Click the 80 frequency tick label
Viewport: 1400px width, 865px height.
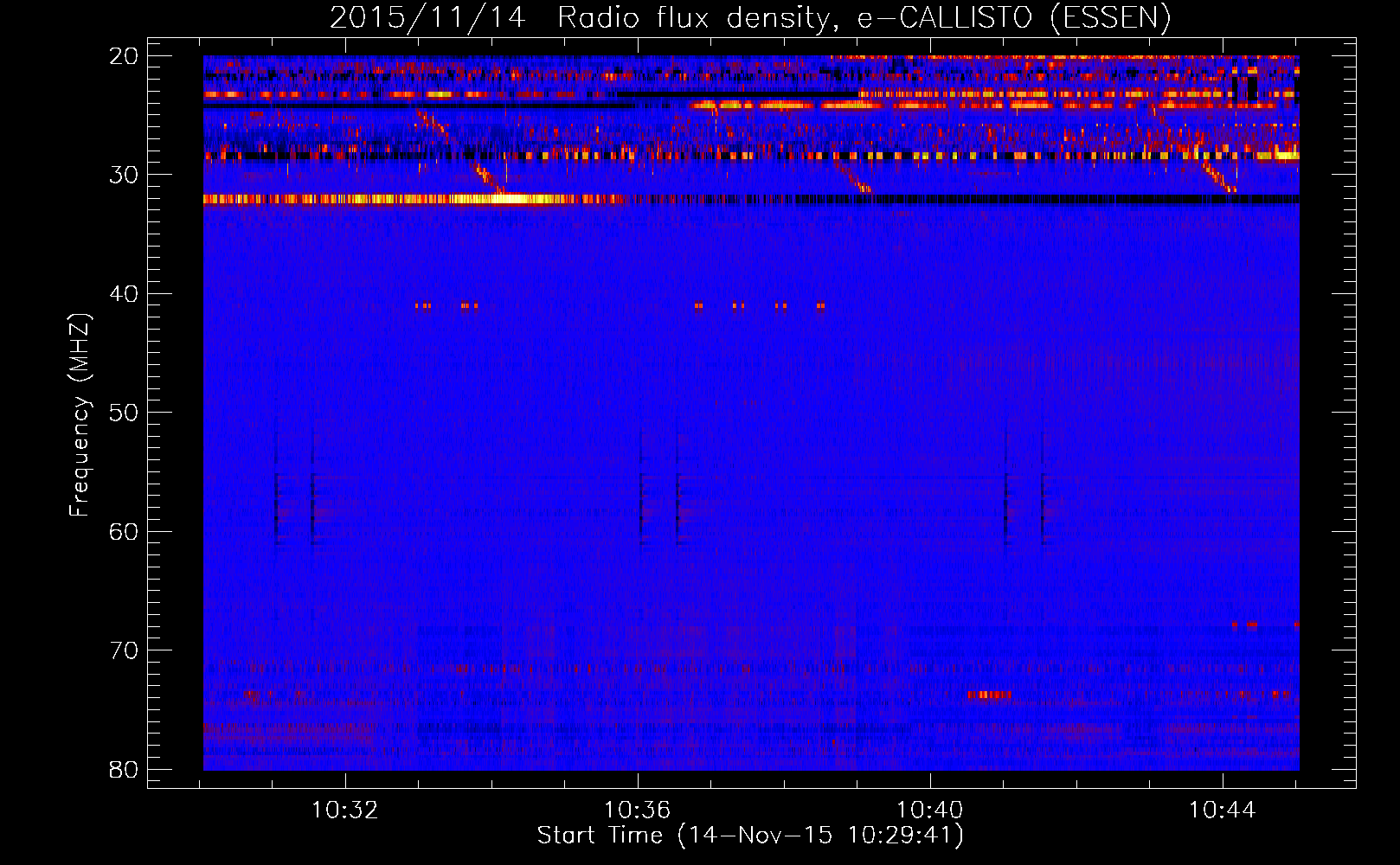(x=125, y=769)
